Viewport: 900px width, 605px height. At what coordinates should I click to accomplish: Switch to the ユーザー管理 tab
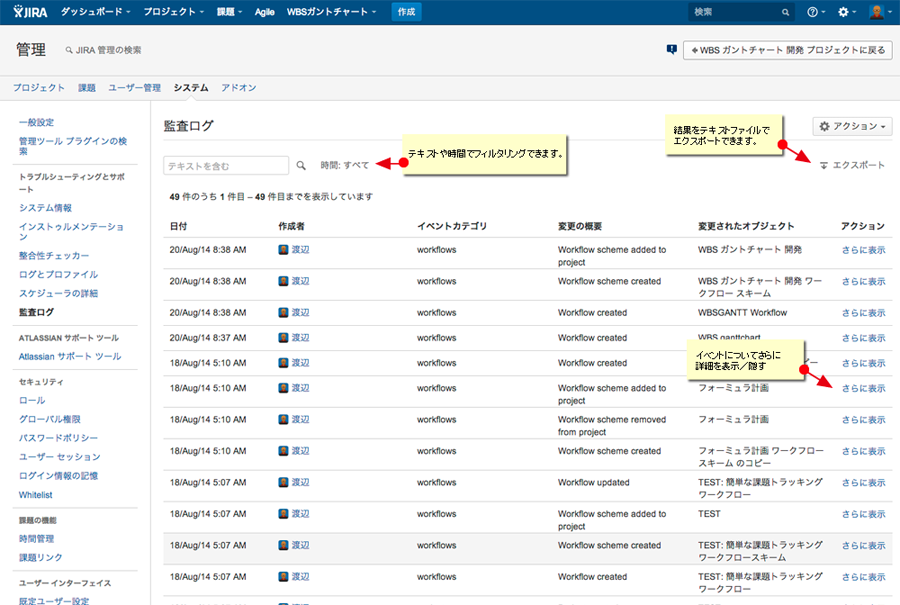[x=134, y=87]
